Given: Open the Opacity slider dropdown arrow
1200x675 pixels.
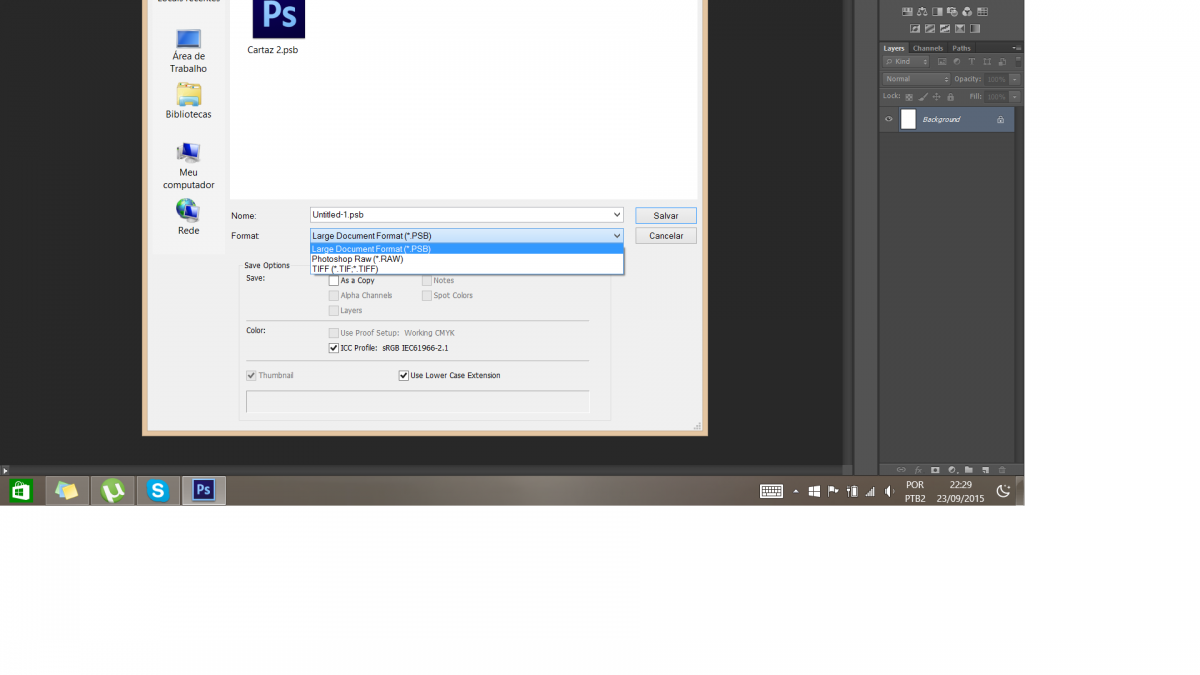Looking at the screenshot, I should coord(1014,79).
